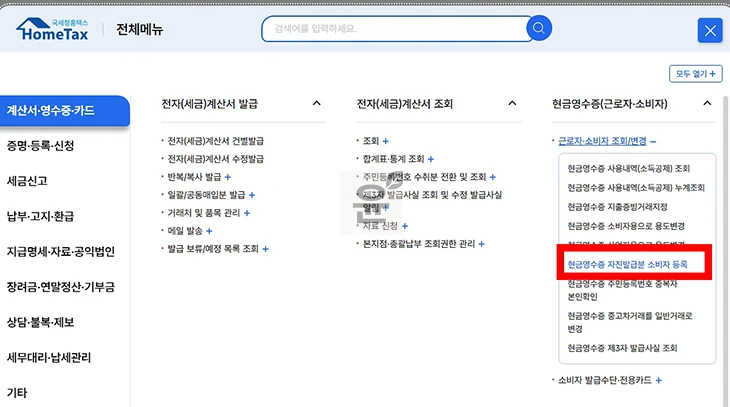Open 현금영수증 중고차거래를 일반거래로 변경
This screenshot has width=730, height=407.
(629, 322)
